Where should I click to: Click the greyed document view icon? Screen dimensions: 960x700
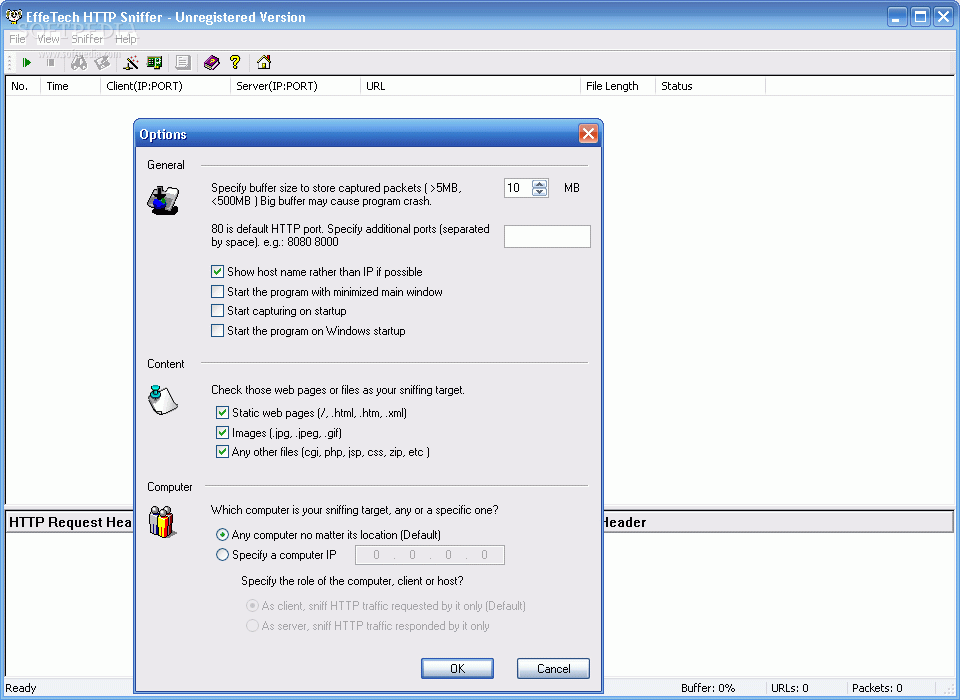coord(182,62)
